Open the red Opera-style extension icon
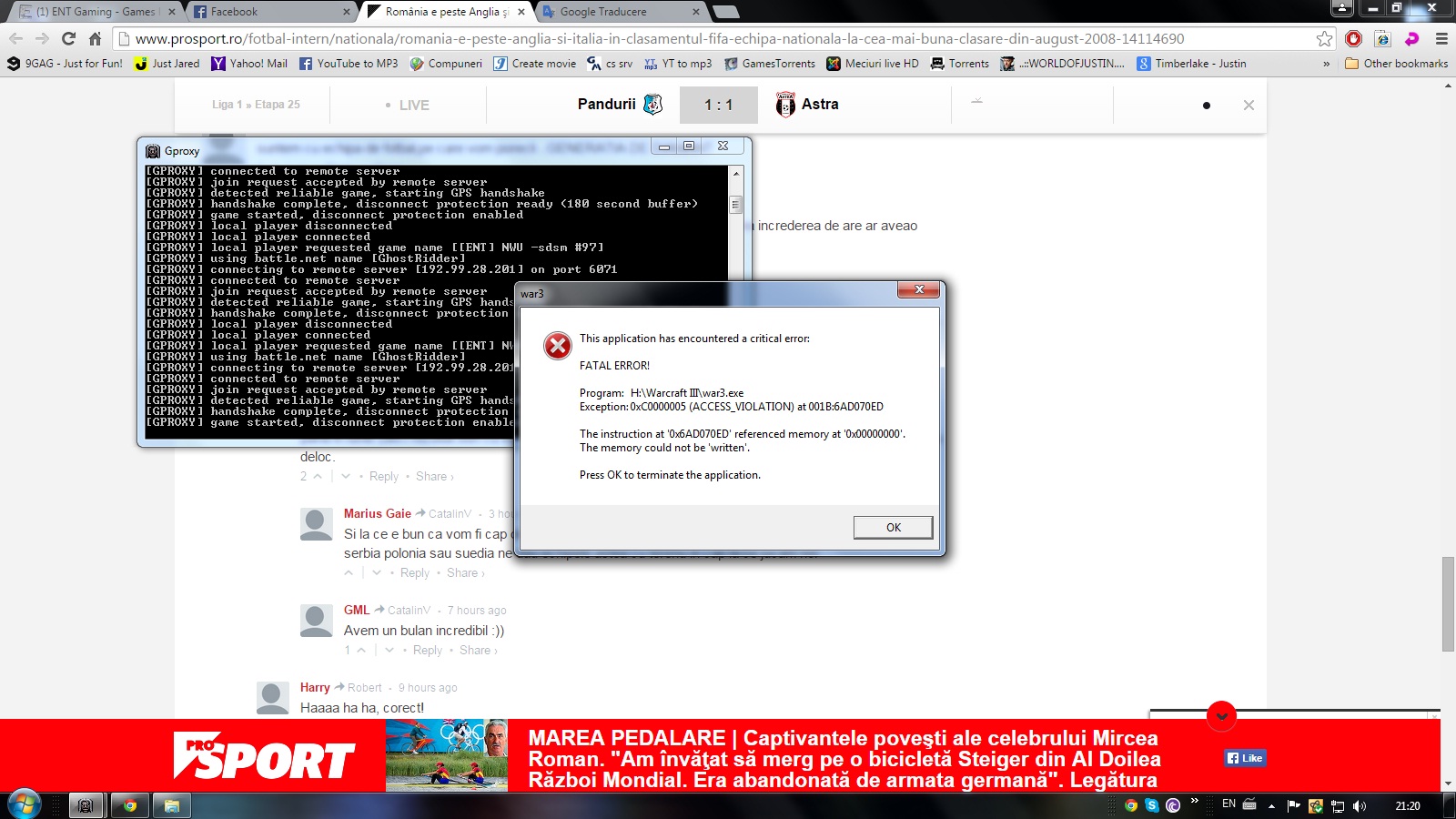Image resolution: width=1456 pixels, height=819 pixels. point(1354,38)
